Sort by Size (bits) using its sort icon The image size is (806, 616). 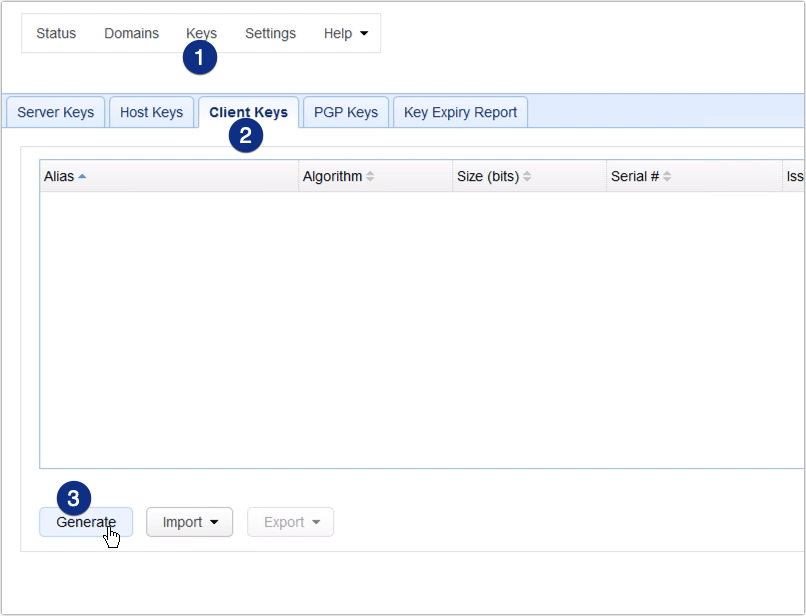click(527, 177)
